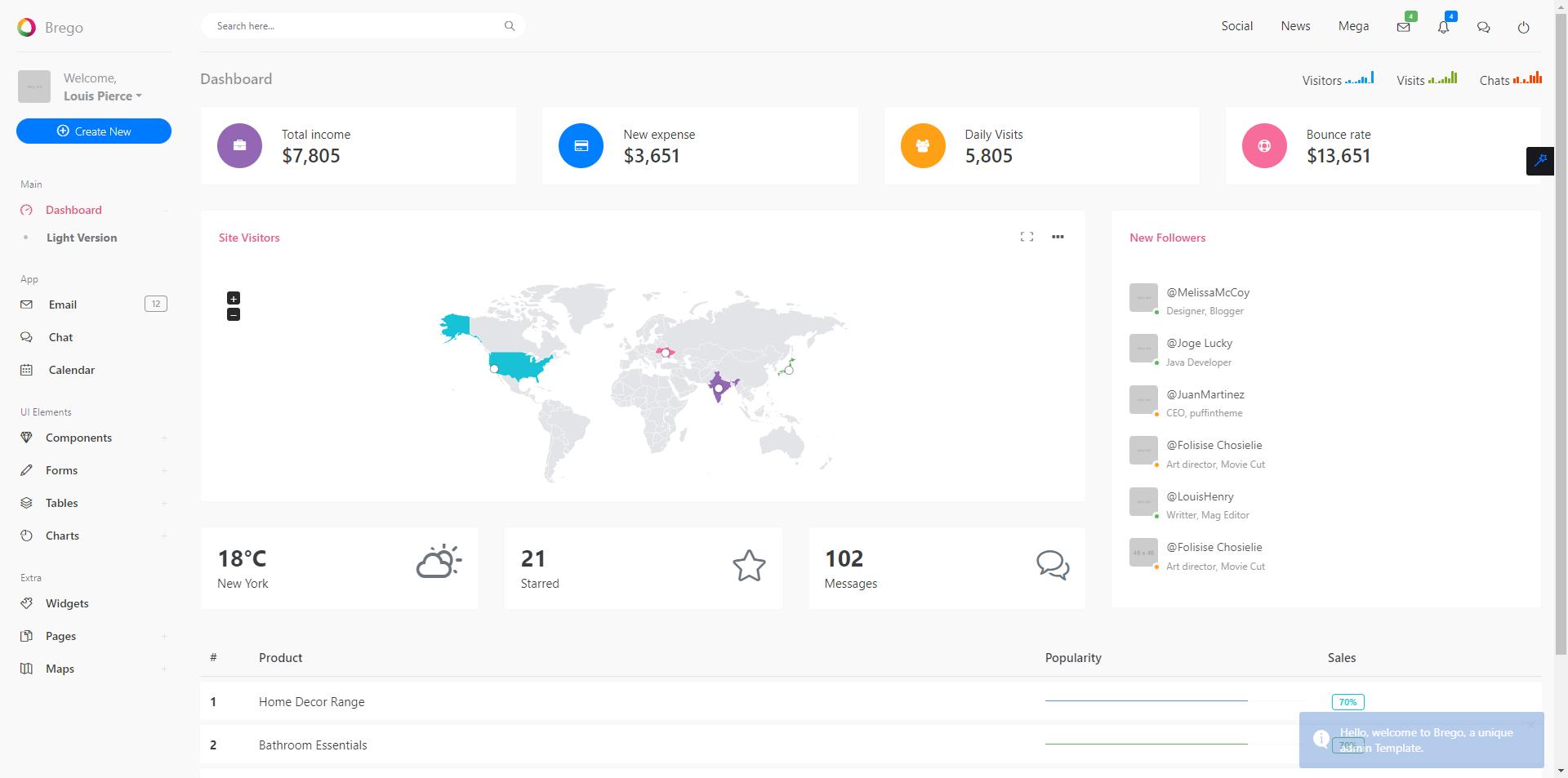Screen dimensions: 1568x778
Task: Click the 70% sales badge for Home Decor
Action: click(1347, 702)
